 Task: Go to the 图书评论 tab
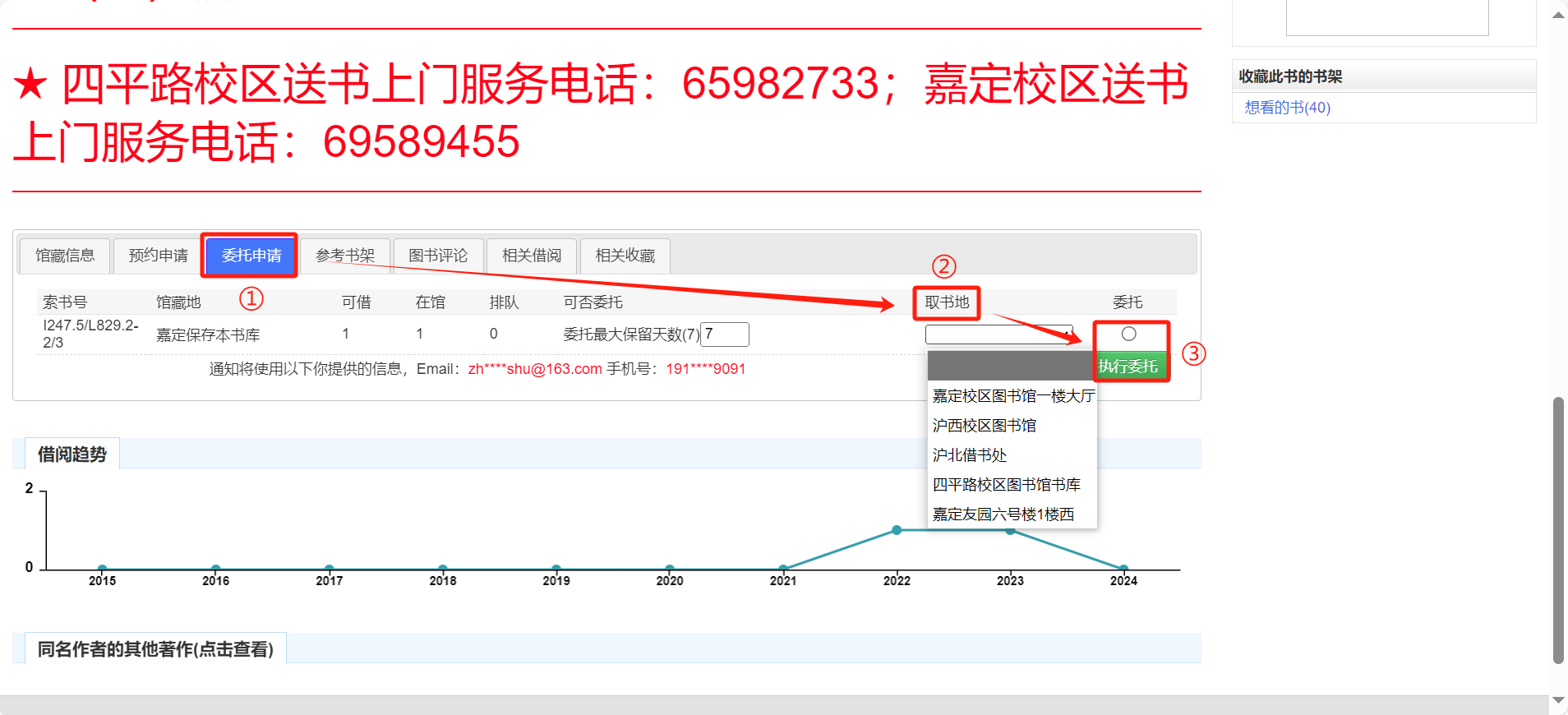click(x=438, y=256)
